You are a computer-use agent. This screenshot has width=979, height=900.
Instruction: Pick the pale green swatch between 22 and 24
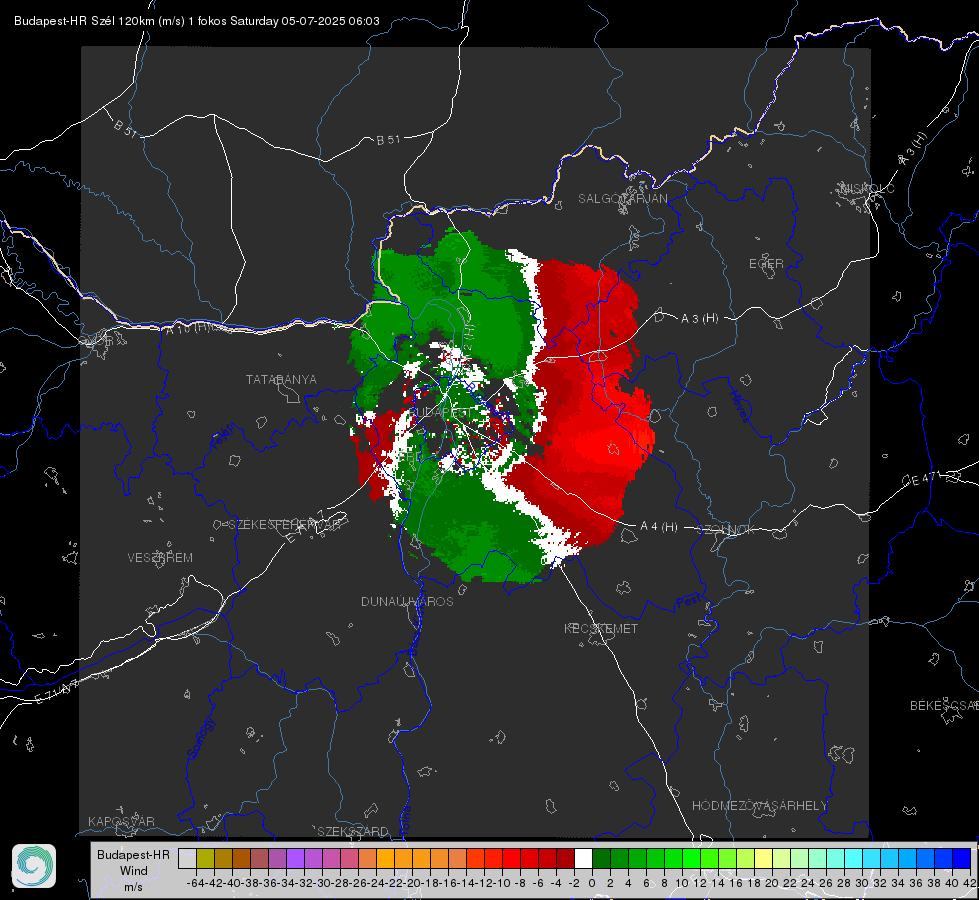[799, 858]
